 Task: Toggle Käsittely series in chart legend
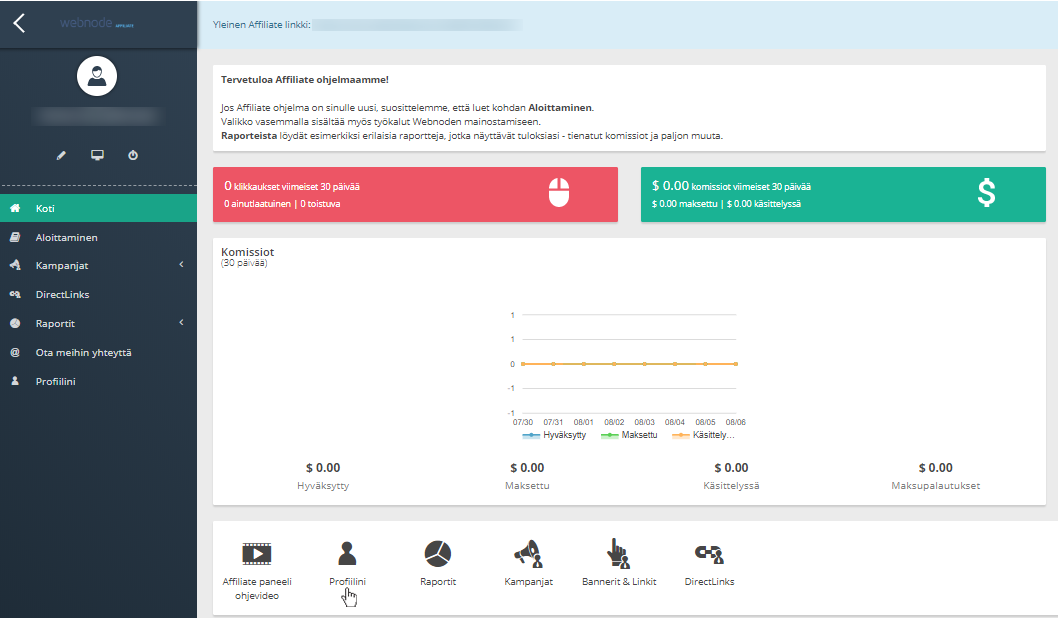click(x=705, y=435)
